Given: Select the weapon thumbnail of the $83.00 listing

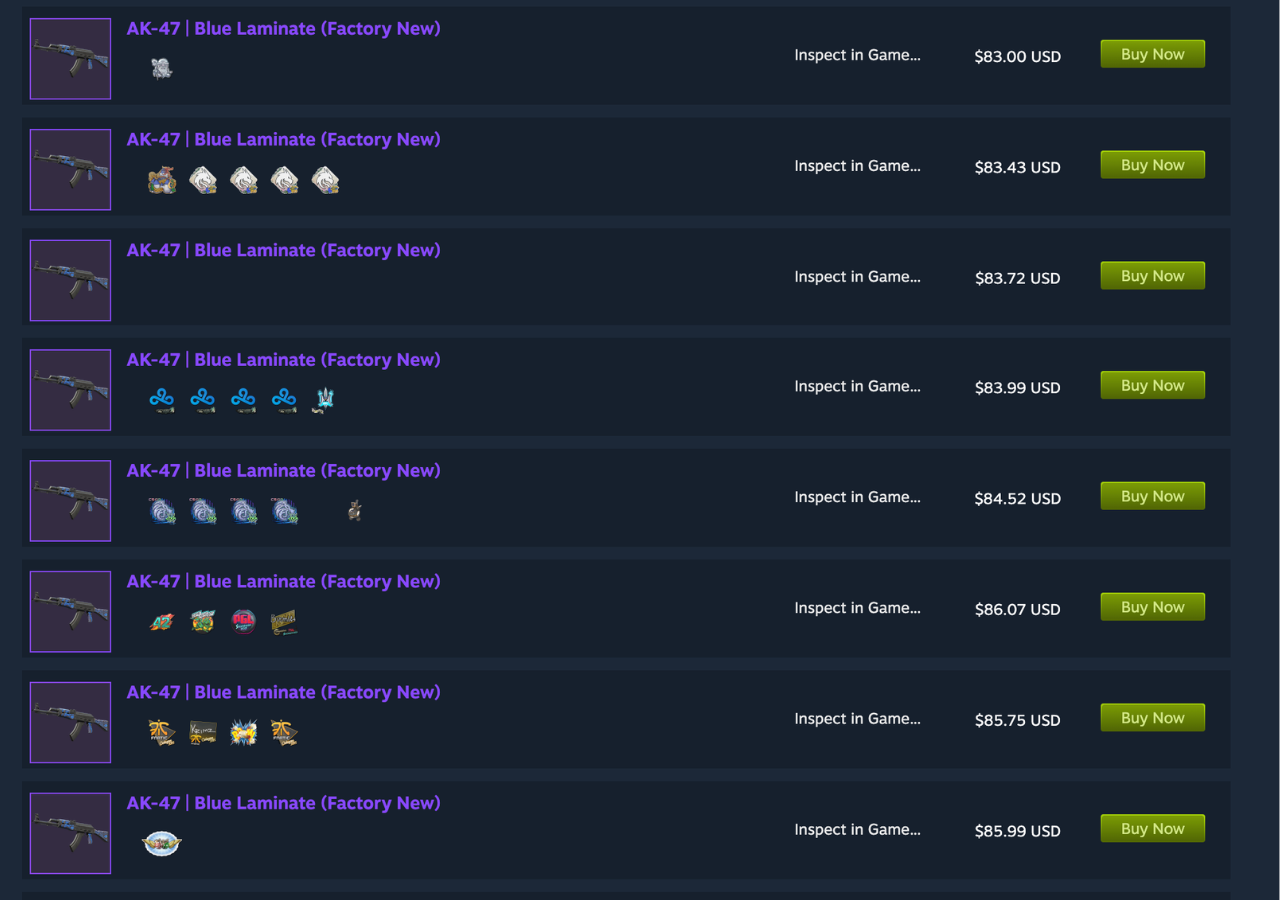Looking at the screenshot, I should [70, 58].
